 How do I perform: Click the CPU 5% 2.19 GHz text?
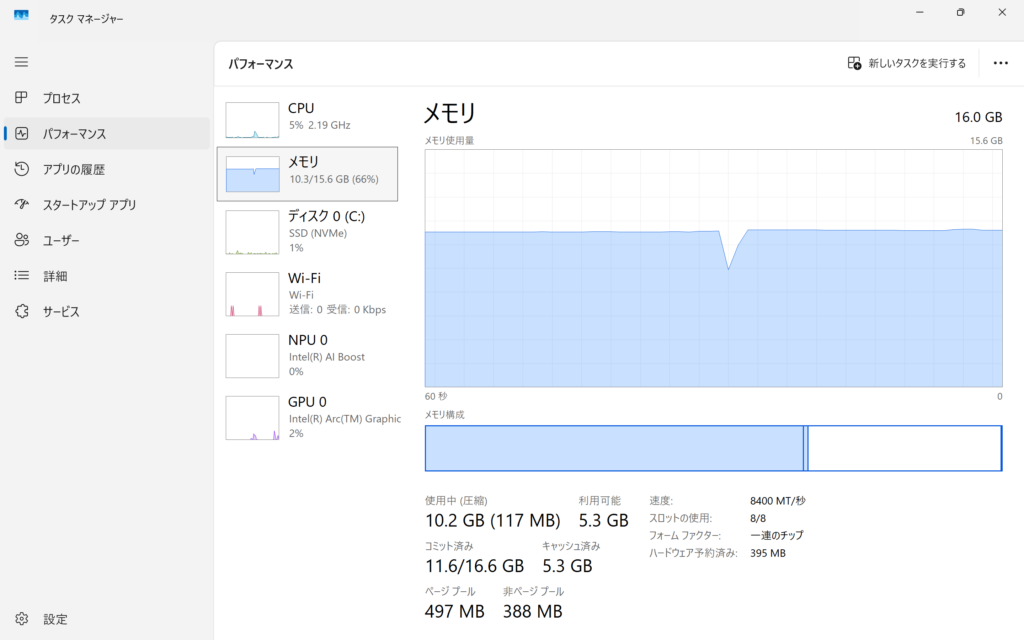click(319, 125)
